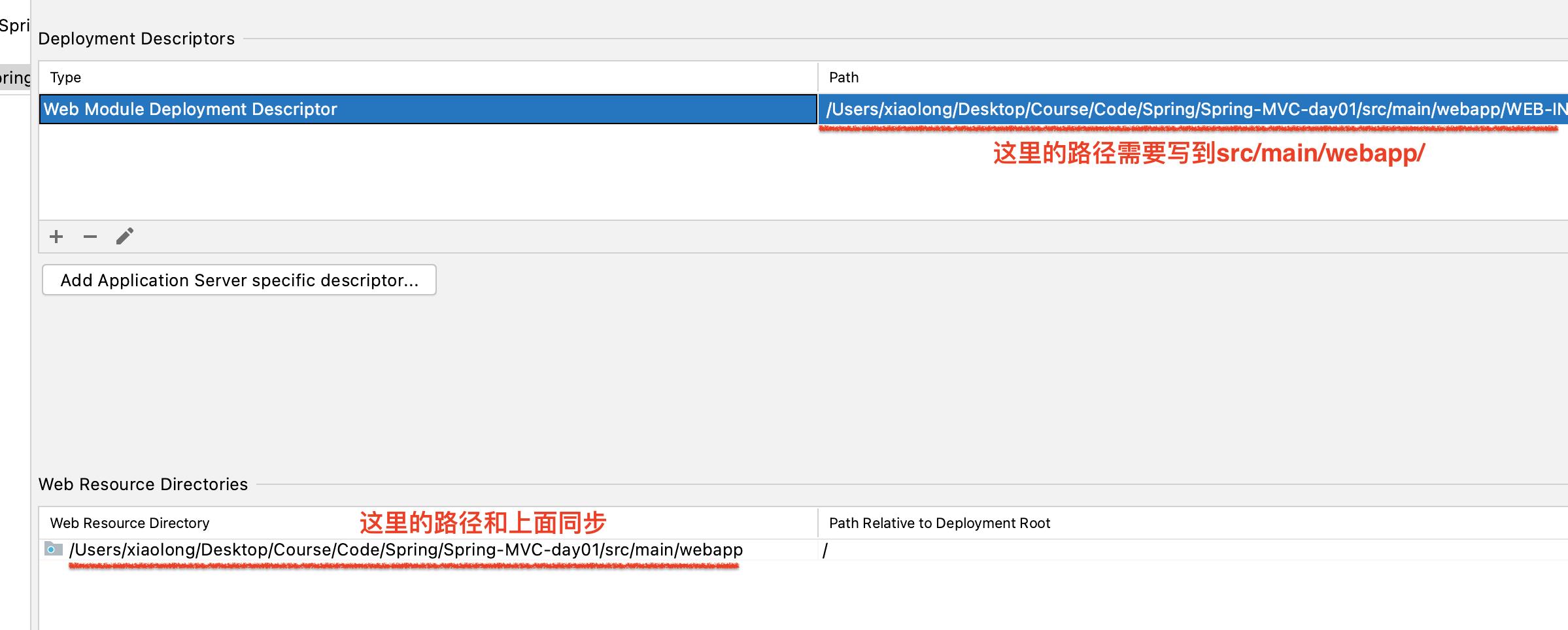Select the Web Module Deployment Descriptor row

pyautogui.click(x=428, y=109)
